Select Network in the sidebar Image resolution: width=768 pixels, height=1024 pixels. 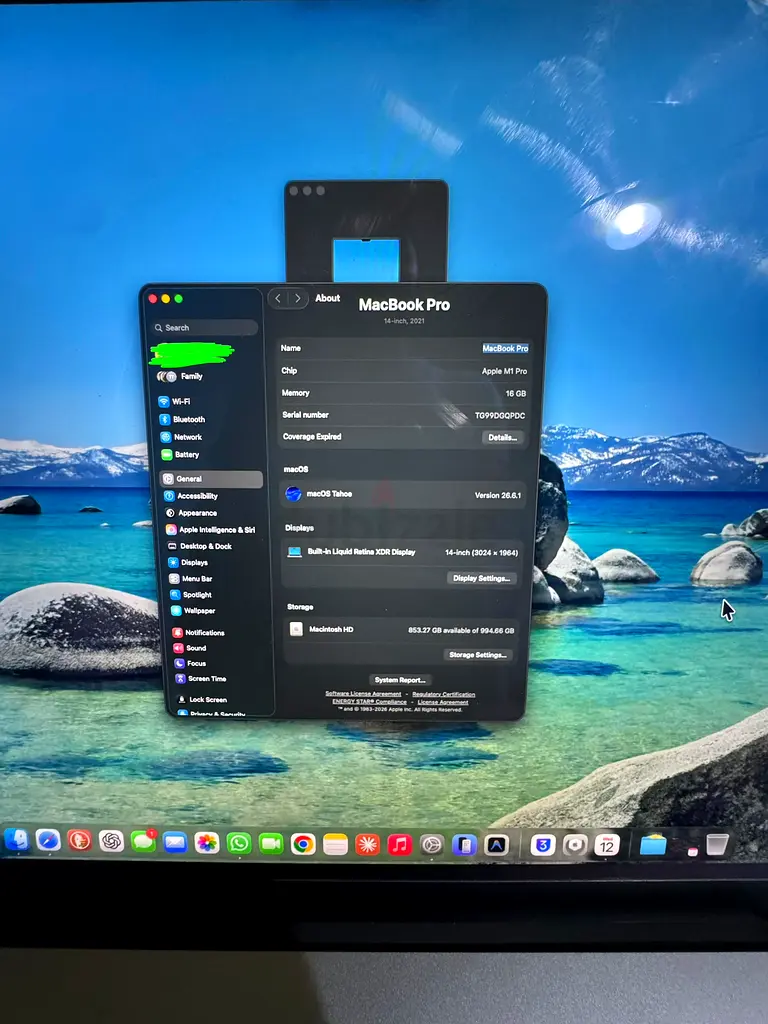(182, 437)
